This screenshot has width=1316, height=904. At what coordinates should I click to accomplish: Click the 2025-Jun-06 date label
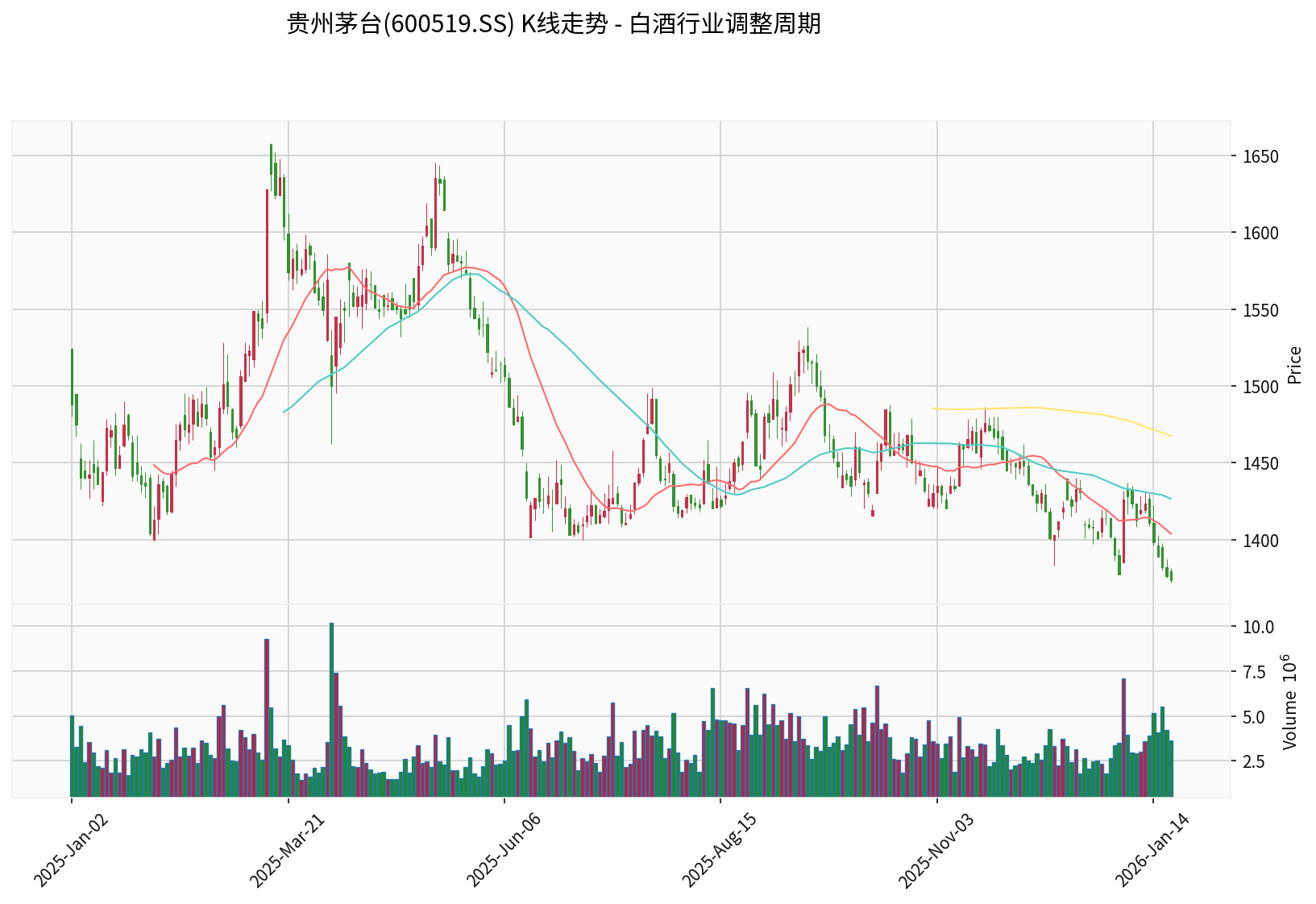point(504,850)
